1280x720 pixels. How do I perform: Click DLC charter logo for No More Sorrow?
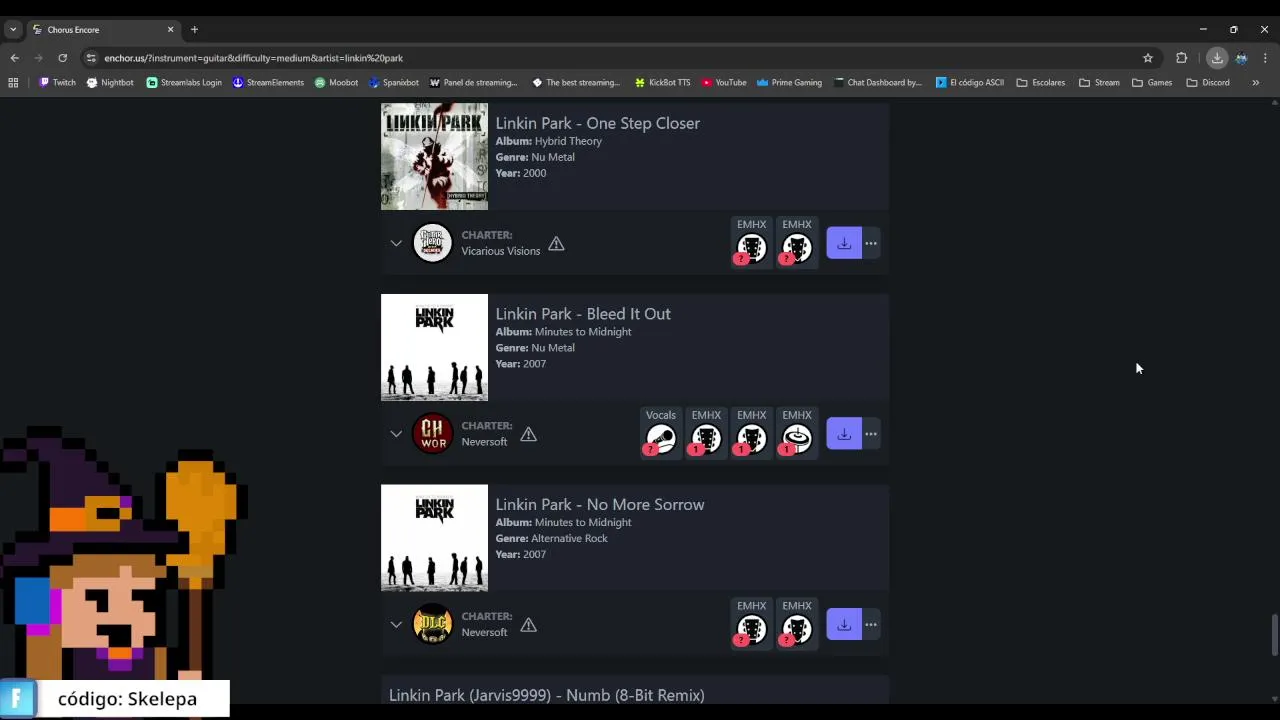pos(433,625)
